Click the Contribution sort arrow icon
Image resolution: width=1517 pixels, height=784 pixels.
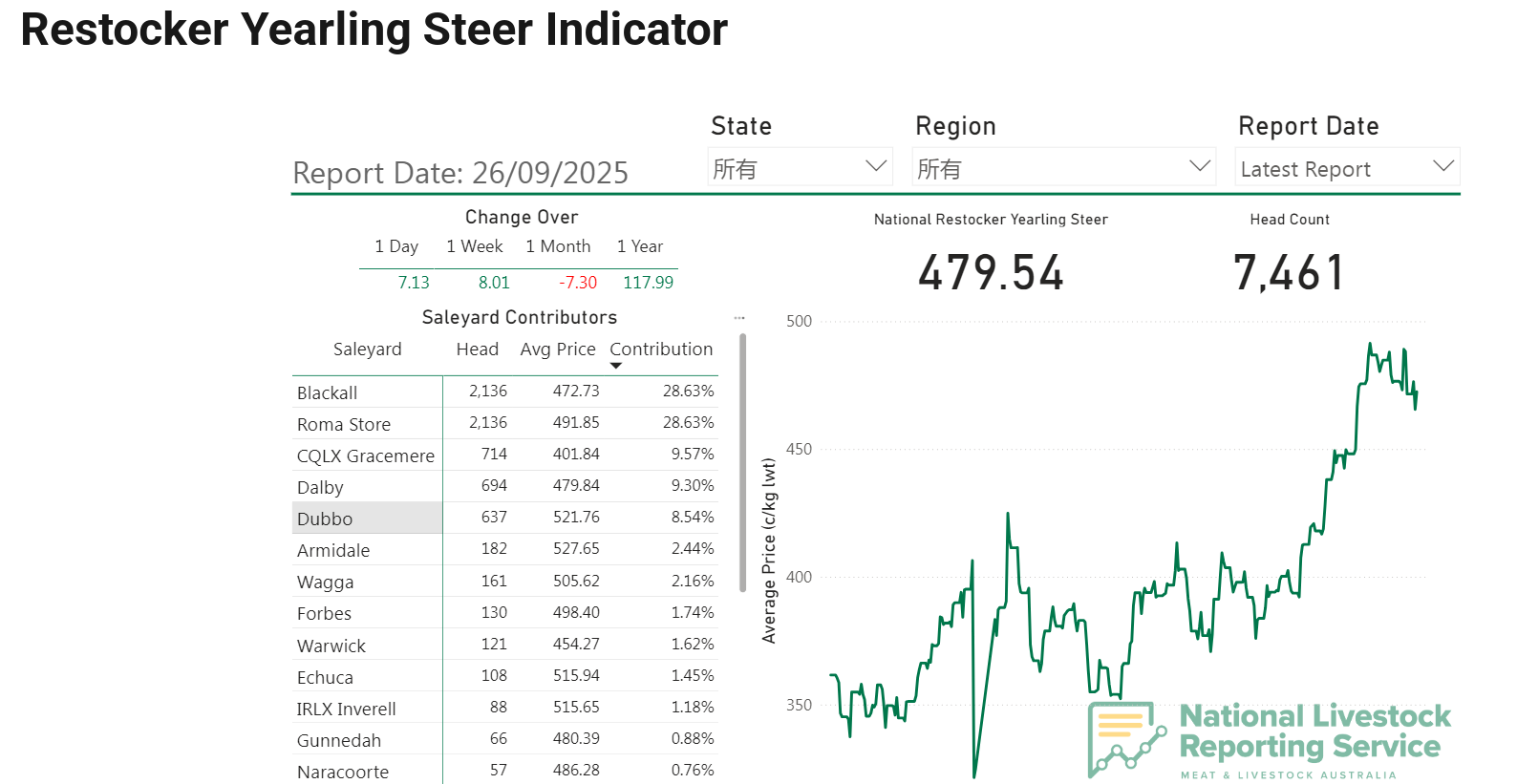click(x=616, y=366)
